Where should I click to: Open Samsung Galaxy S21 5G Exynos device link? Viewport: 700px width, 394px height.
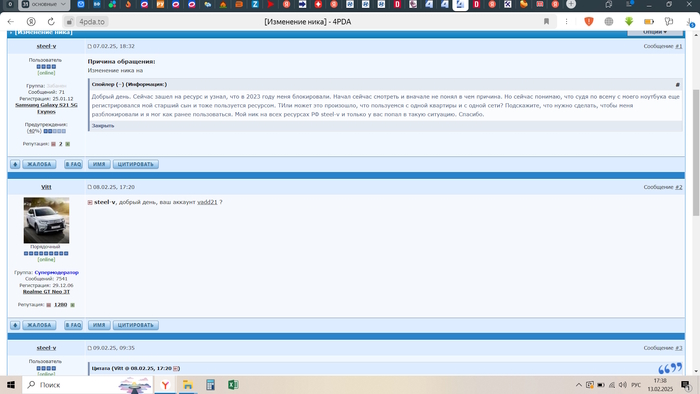(x=46, y=108)
